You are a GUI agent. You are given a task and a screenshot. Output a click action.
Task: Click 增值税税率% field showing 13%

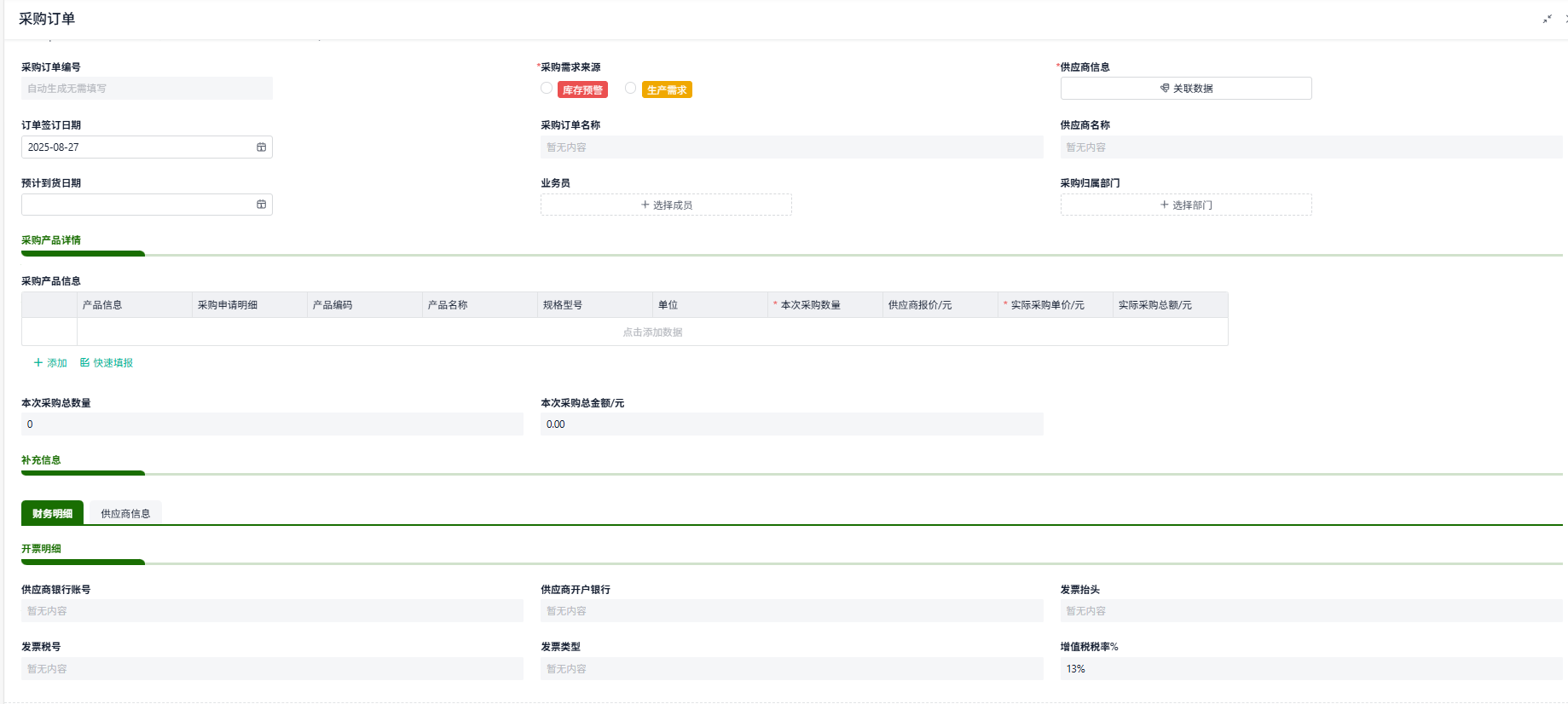(x=1311, y=669)
